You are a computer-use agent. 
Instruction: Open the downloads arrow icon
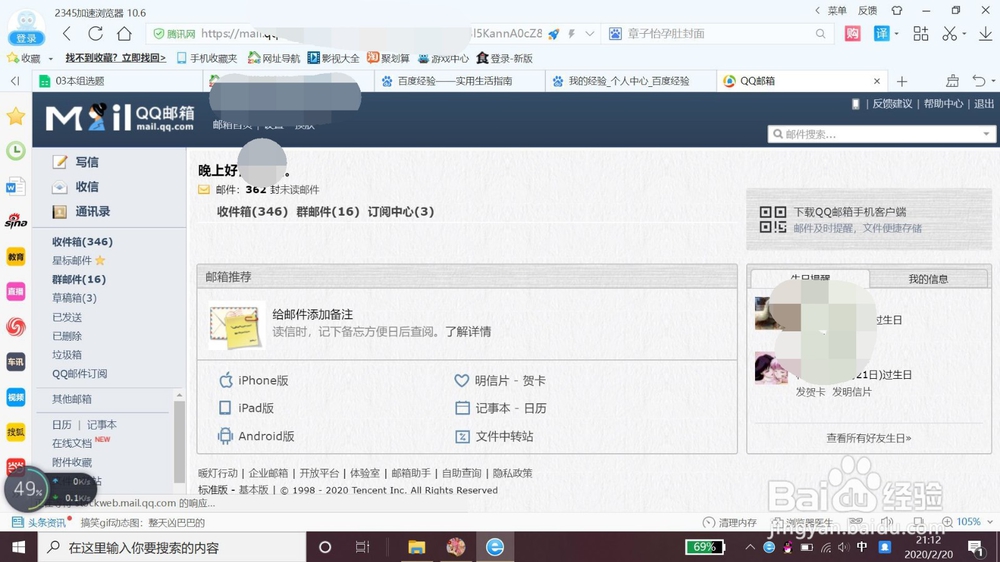click(x=985, y=34)
